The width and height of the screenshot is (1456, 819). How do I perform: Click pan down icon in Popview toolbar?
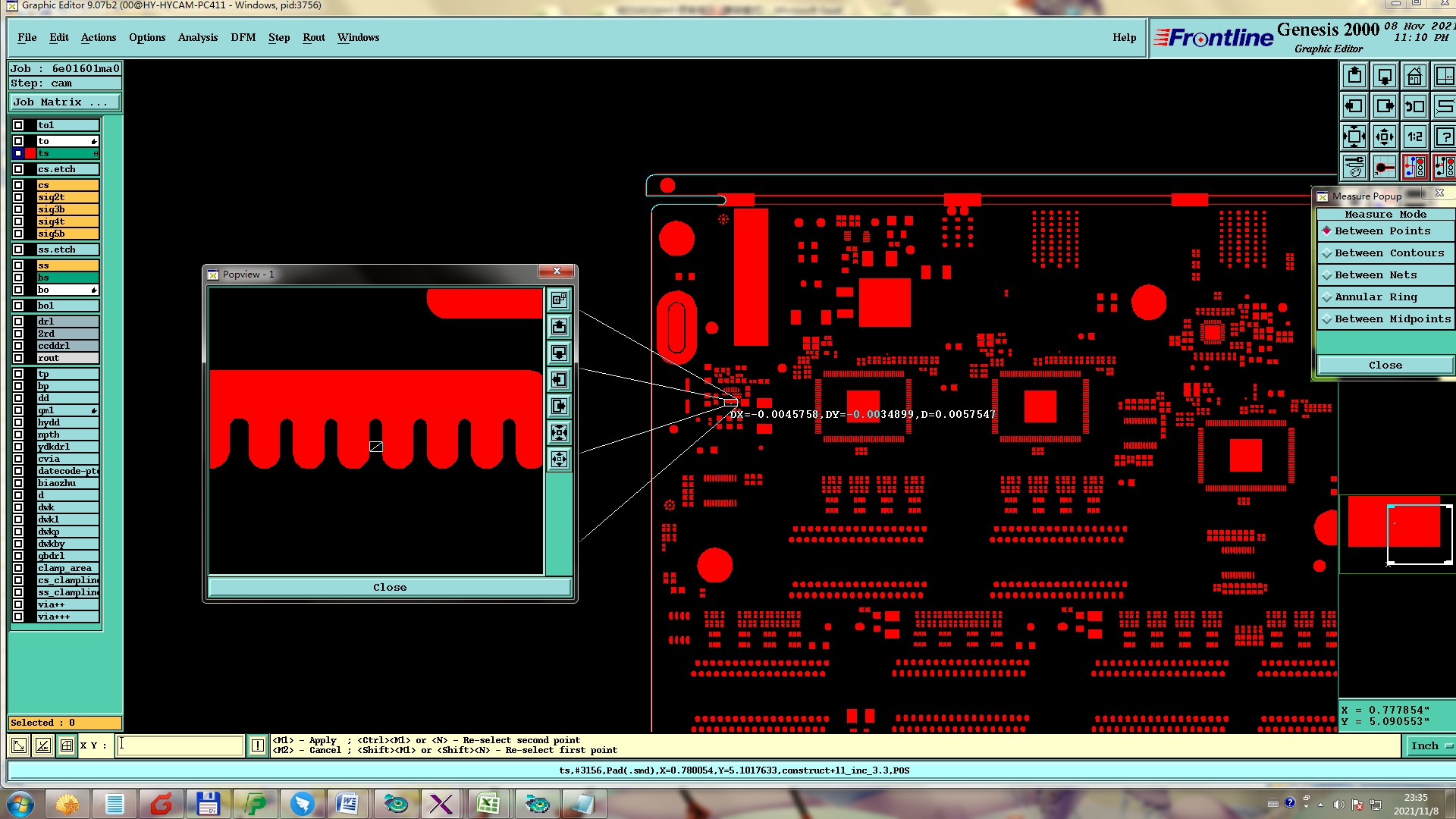tap(559, 353)
